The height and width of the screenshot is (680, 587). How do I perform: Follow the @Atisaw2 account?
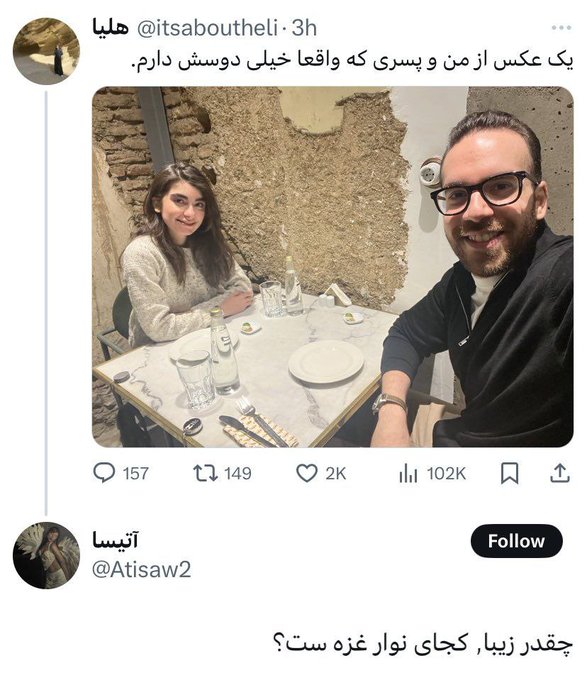(x=516, y=541)
